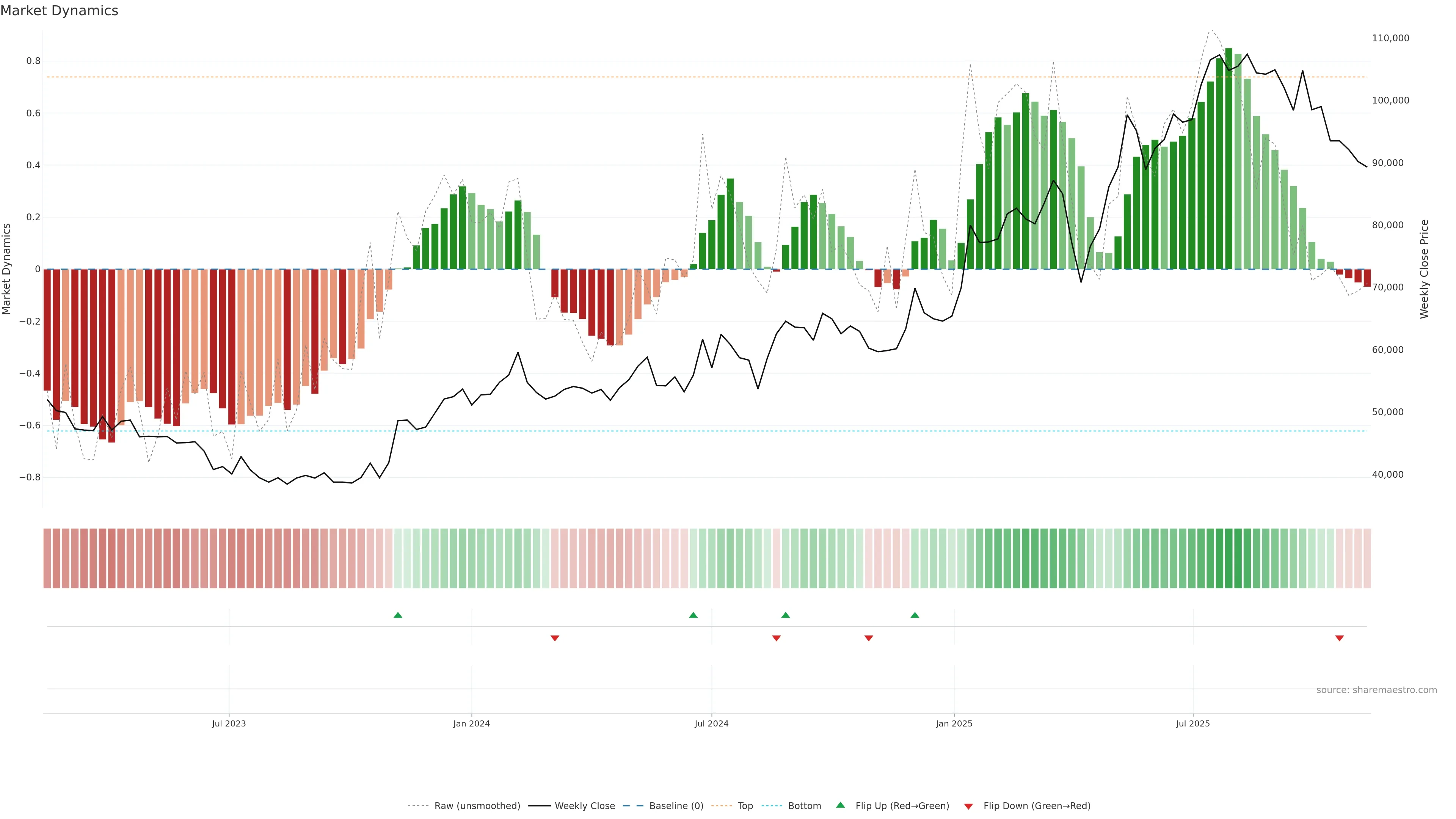Click the Market Dynamics chart title
Viewport: 1456px width, 819px height.
(x=60, y=11)
